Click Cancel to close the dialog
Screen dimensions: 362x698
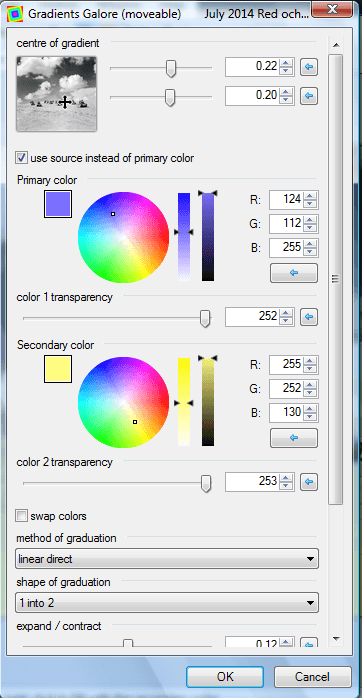click(x=313, y=677)
